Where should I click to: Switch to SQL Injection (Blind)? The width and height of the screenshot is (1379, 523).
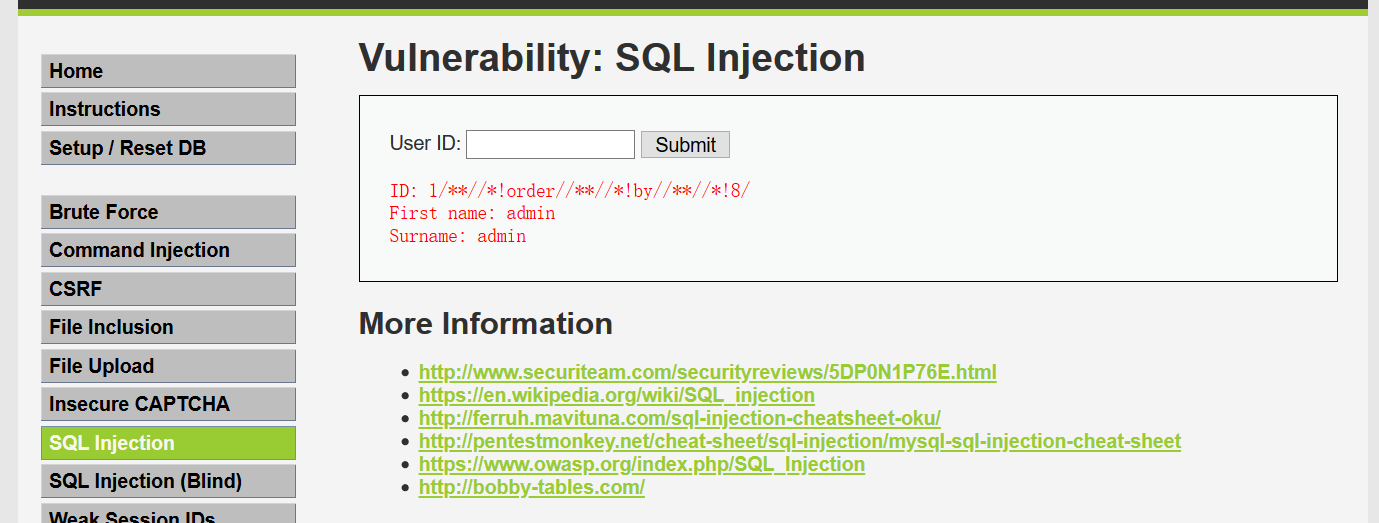pos(168,481)
